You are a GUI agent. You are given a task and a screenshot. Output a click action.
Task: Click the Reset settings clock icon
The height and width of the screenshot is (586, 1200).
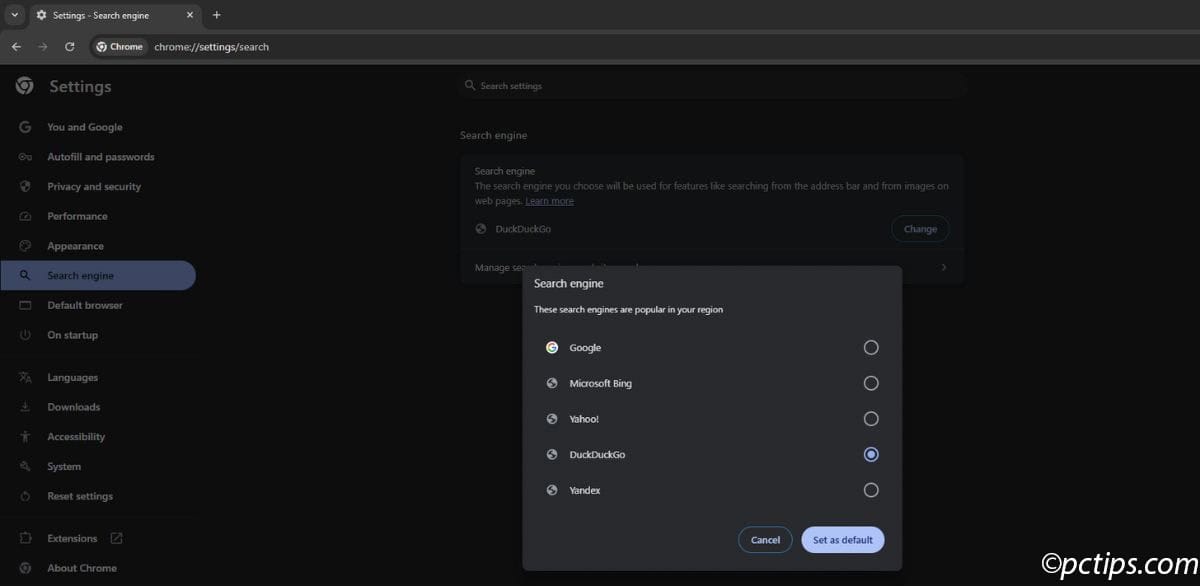[x=25, y=496]
